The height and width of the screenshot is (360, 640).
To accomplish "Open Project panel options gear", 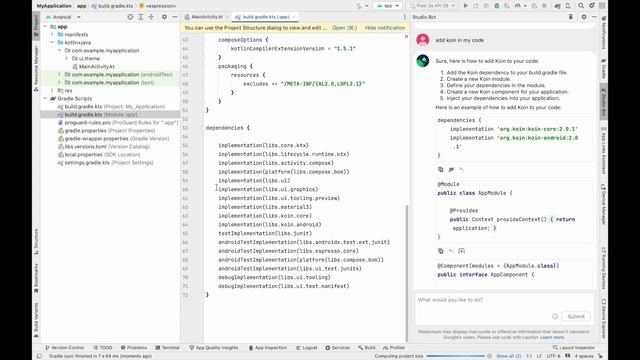I will point(164,17).
